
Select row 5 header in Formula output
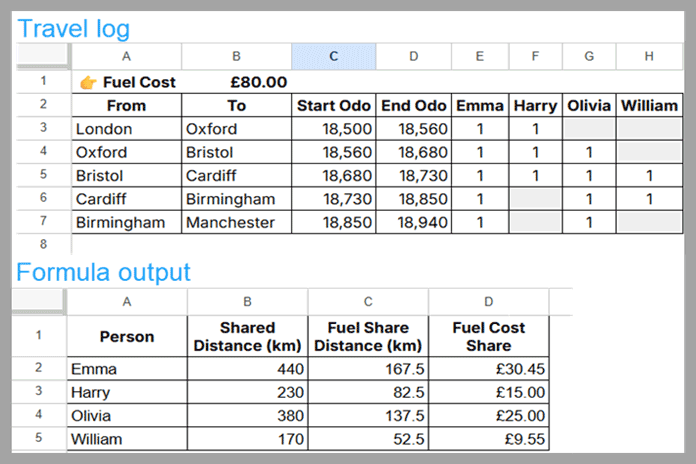tap(39, 438)
